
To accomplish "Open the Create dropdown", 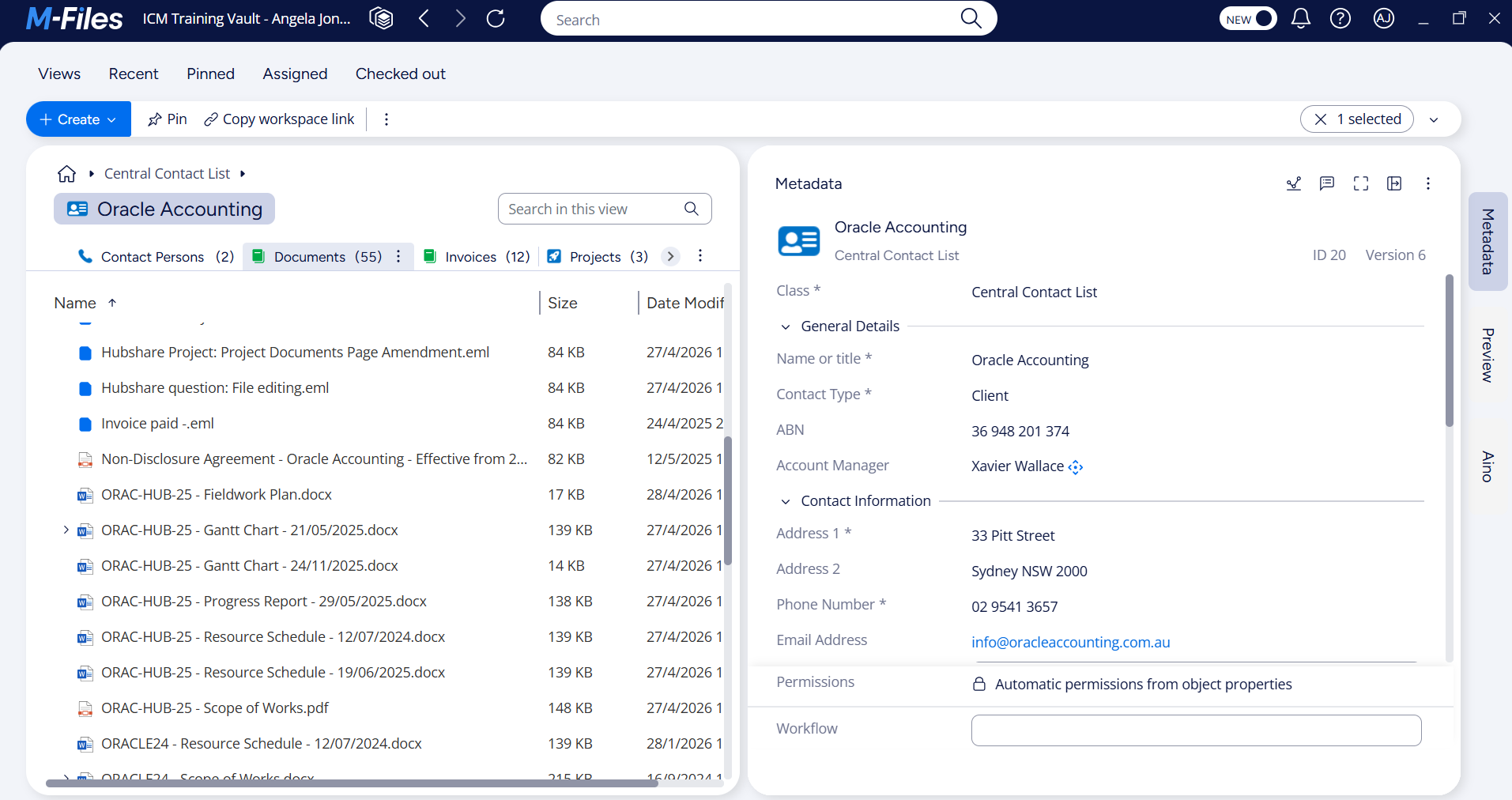I will [x=78, y=119].
